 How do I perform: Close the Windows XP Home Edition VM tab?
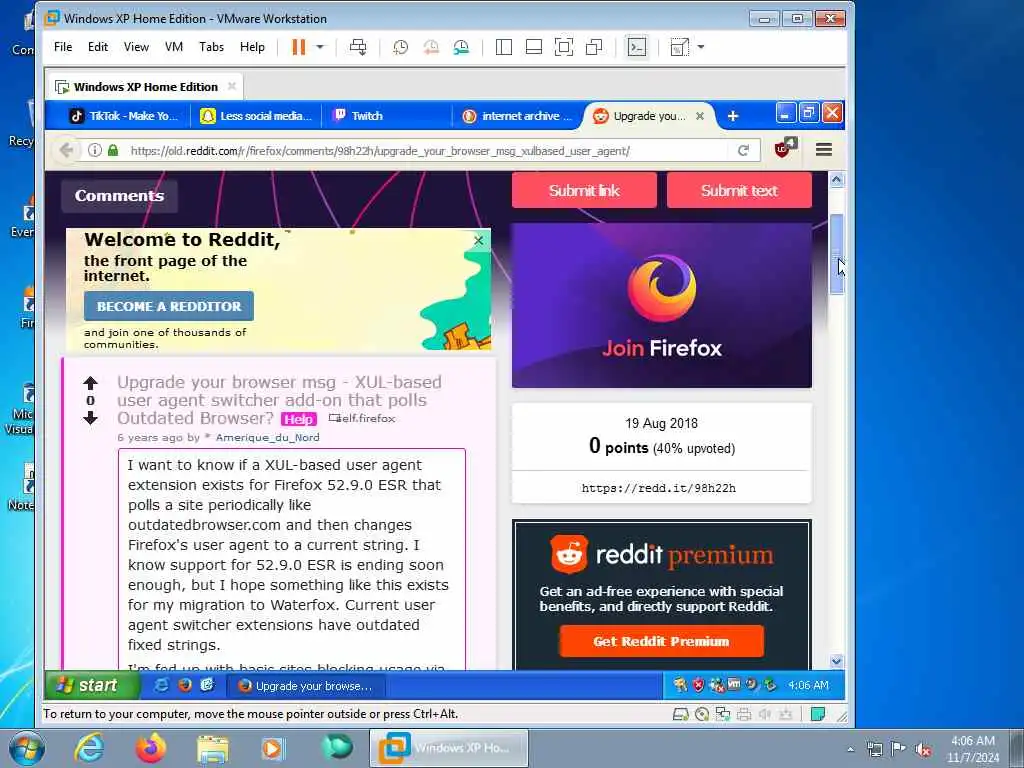coord(231,86)
